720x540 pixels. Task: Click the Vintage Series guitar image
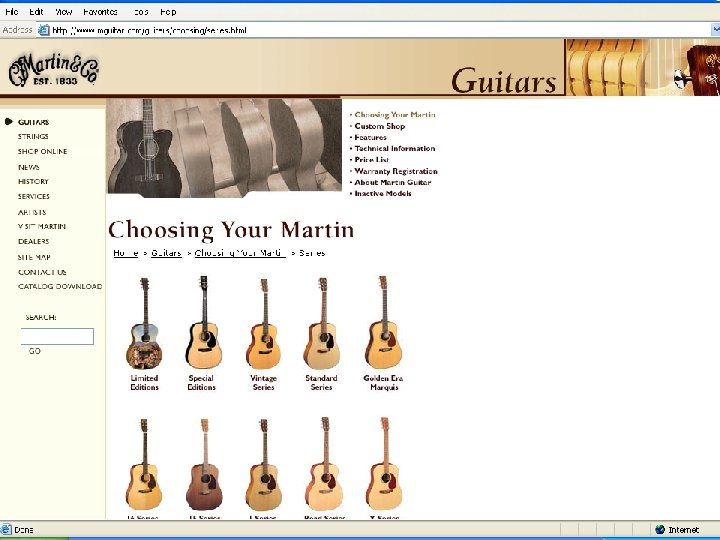264,324
